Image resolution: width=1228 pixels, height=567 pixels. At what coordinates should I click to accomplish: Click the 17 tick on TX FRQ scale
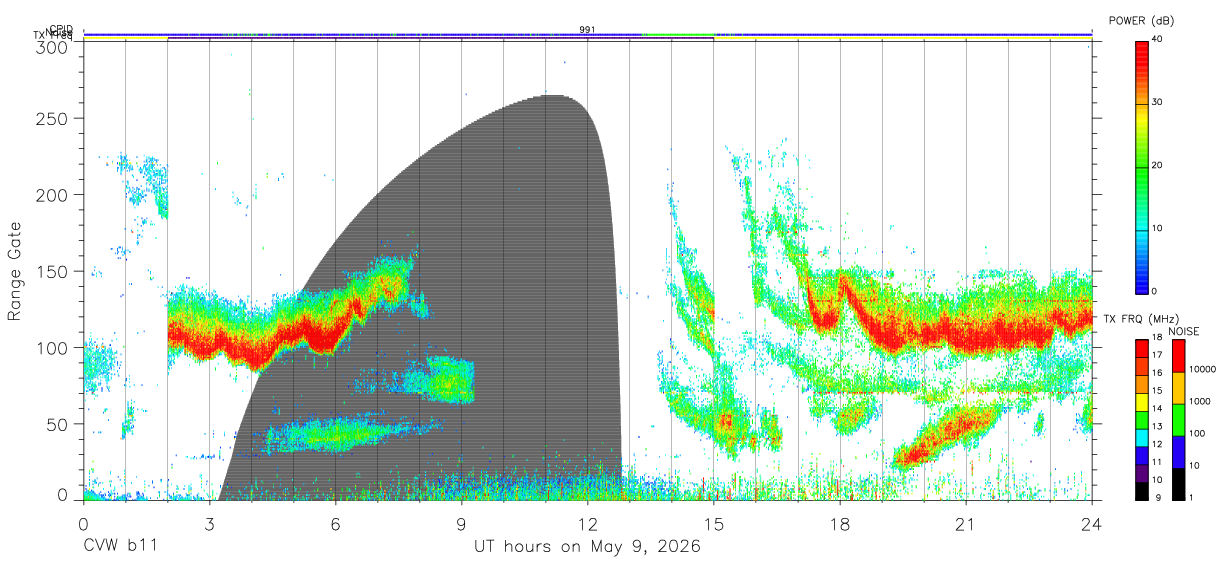coord(1158,355)
